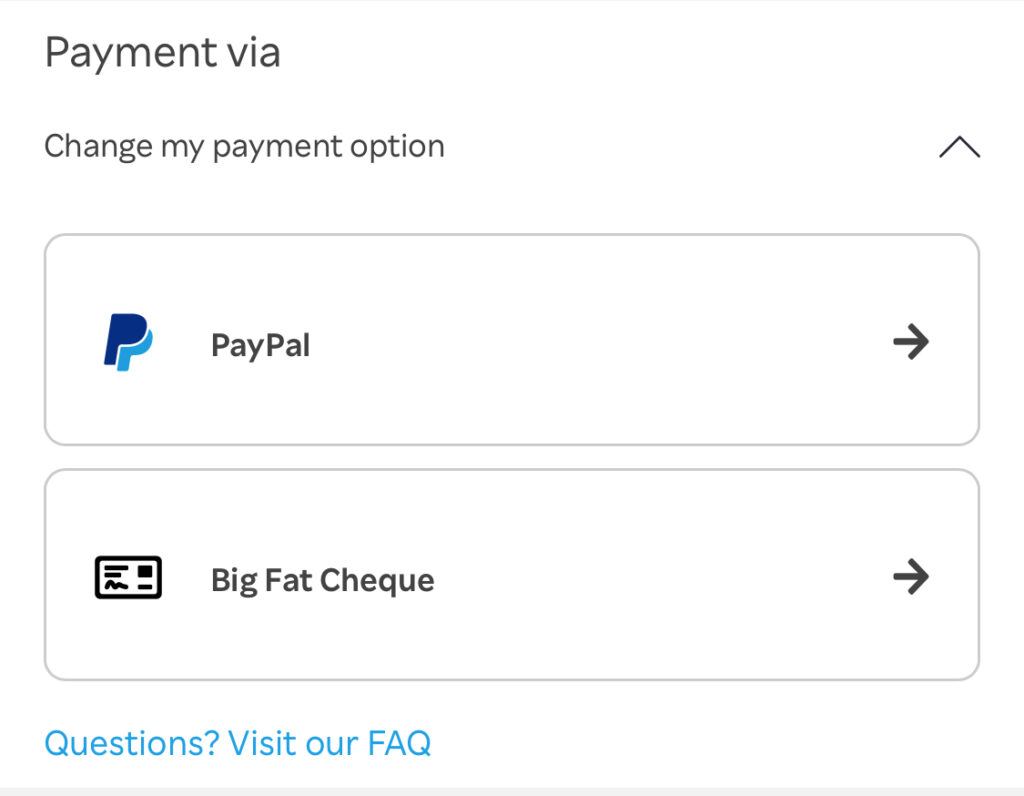Click the word 'Questions?' in the blue link
This screenshot has height=796, width=1024.
(132, 743)
